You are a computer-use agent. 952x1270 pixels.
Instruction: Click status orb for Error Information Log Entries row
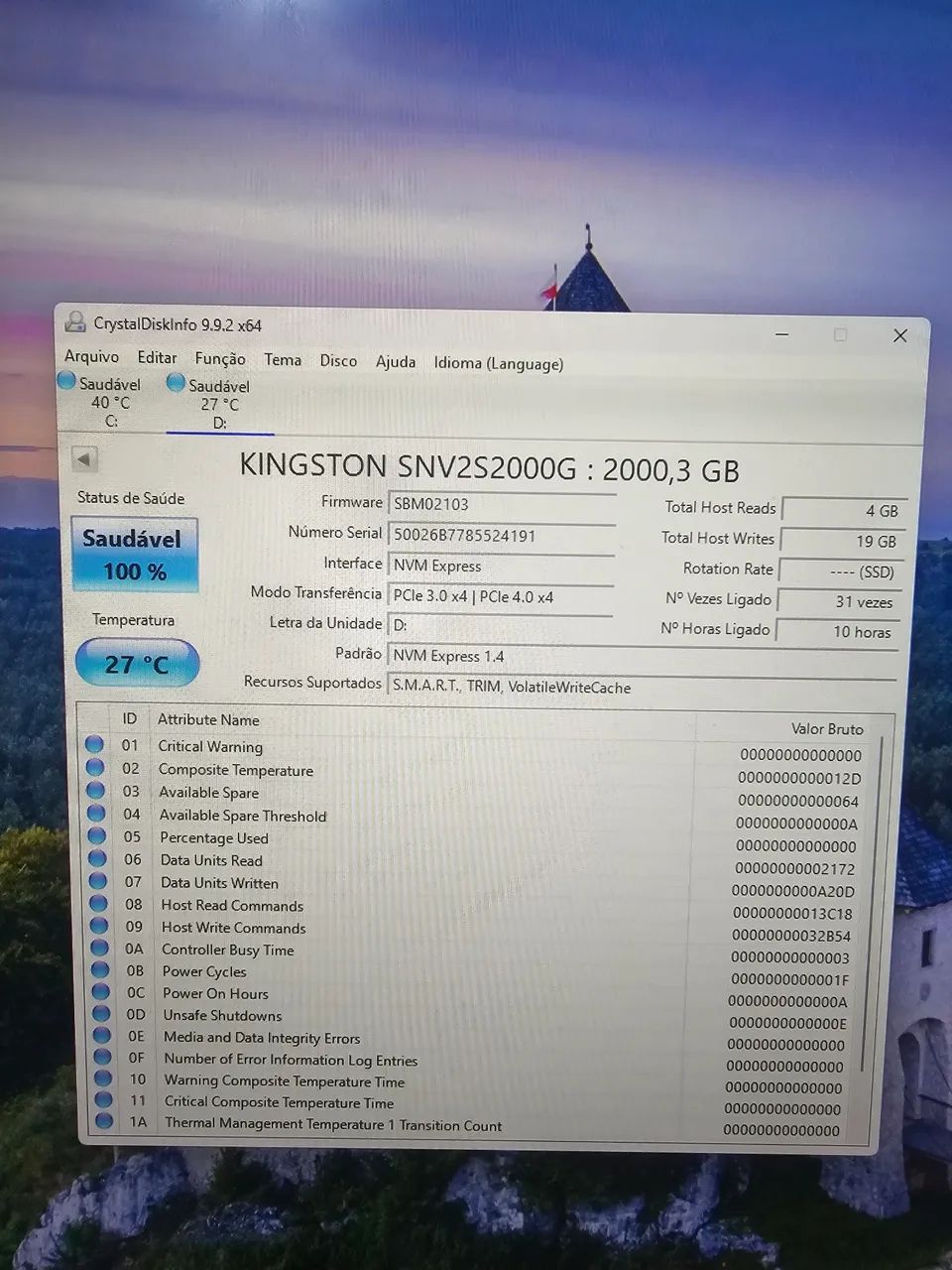click(102, 1057)
